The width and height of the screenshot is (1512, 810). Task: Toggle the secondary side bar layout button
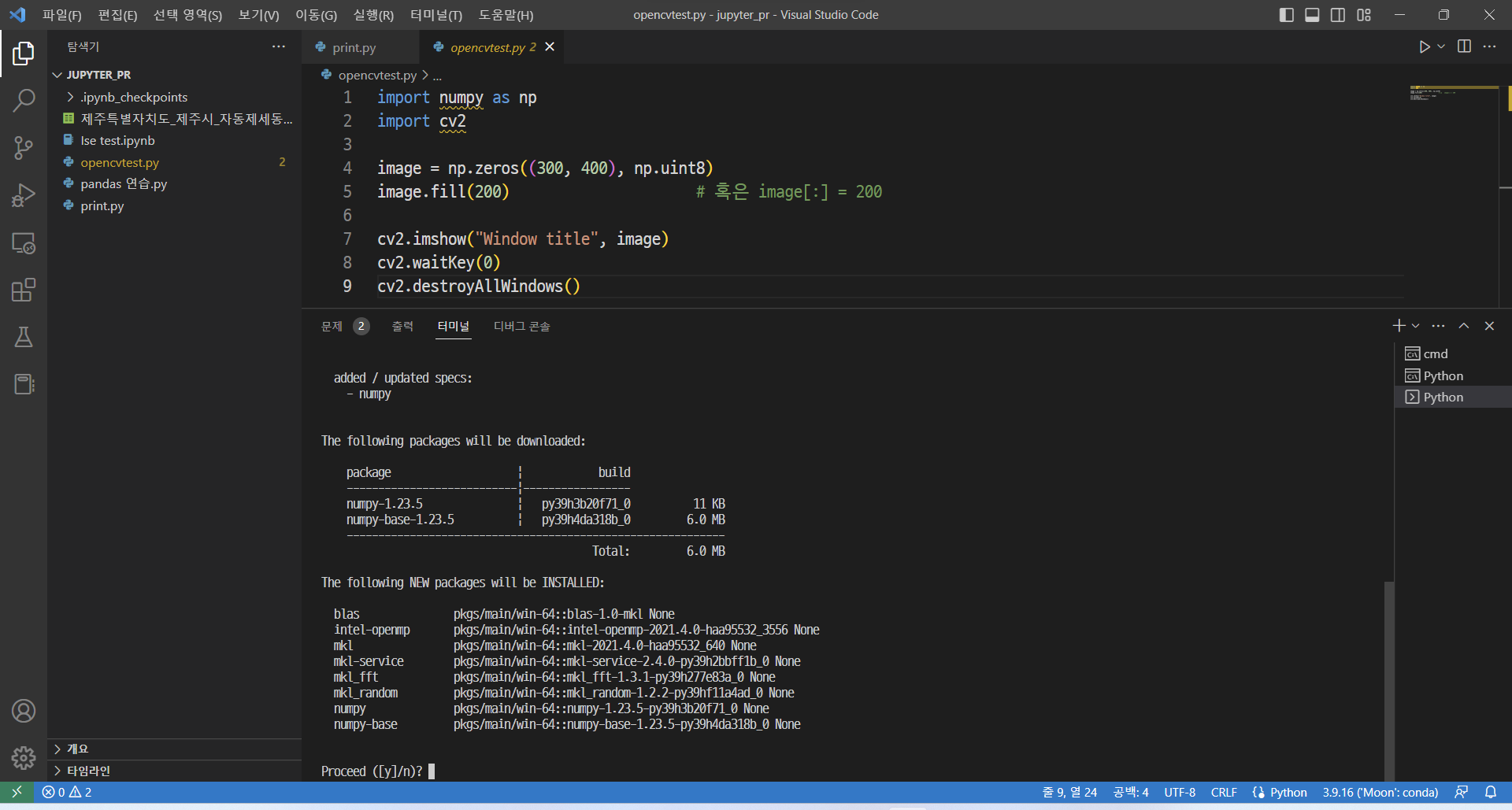point(1338,15)
